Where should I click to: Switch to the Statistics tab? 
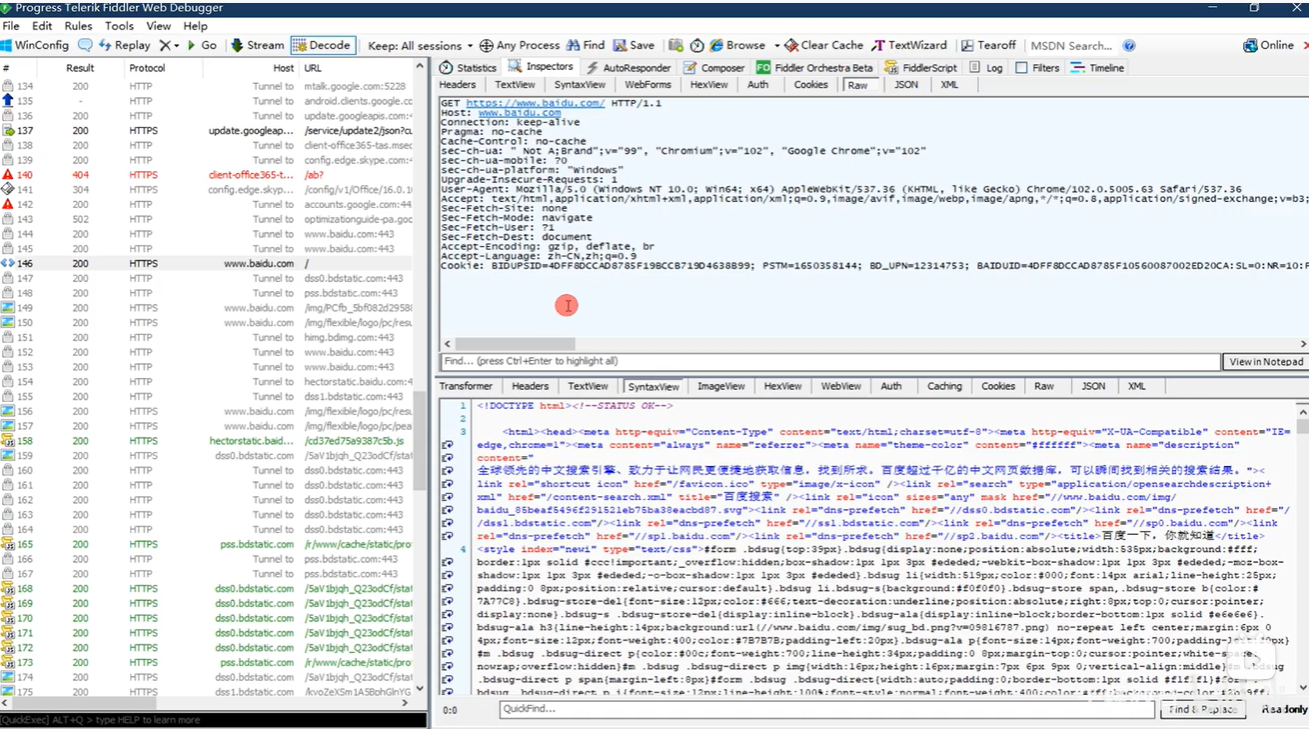tap(468, 67)
